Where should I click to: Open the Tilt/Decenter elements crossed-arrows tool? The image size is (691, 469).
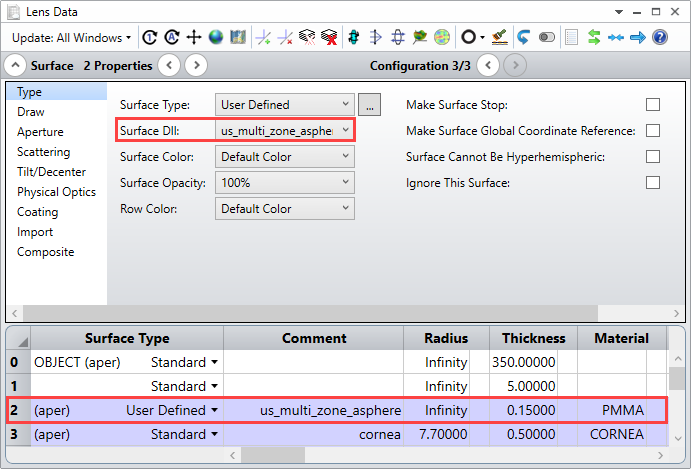pyautogui.click(x=194, y=37)
